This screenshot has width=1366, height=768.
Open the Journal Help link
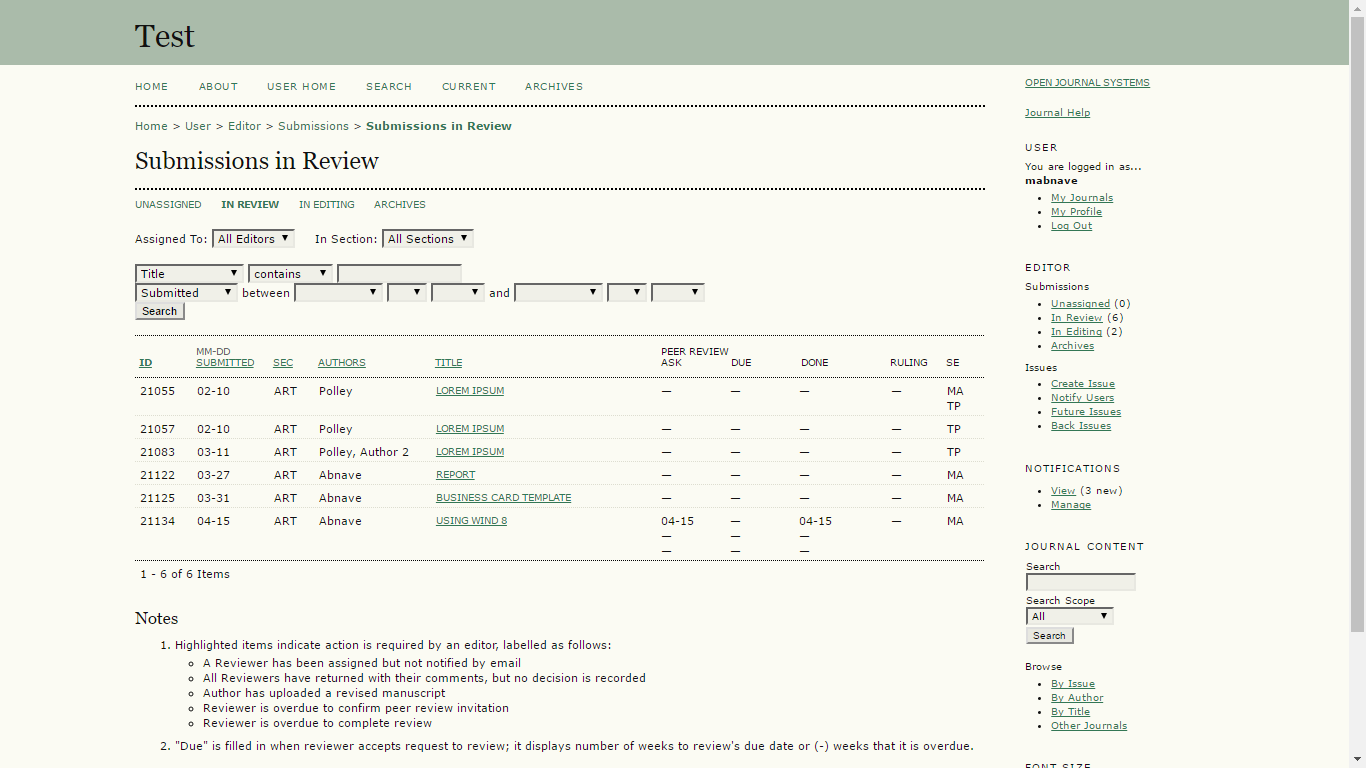1058,113
